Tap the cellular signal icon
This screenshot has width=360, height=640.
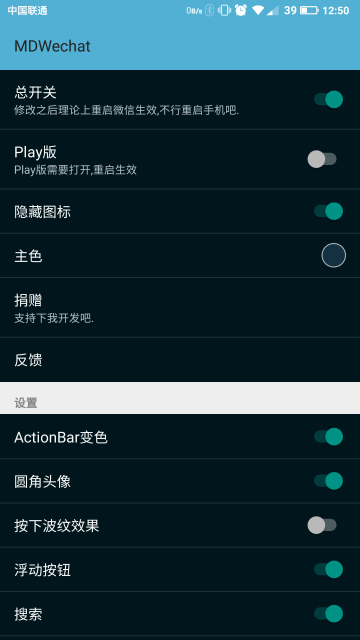[x=273, y=10]
